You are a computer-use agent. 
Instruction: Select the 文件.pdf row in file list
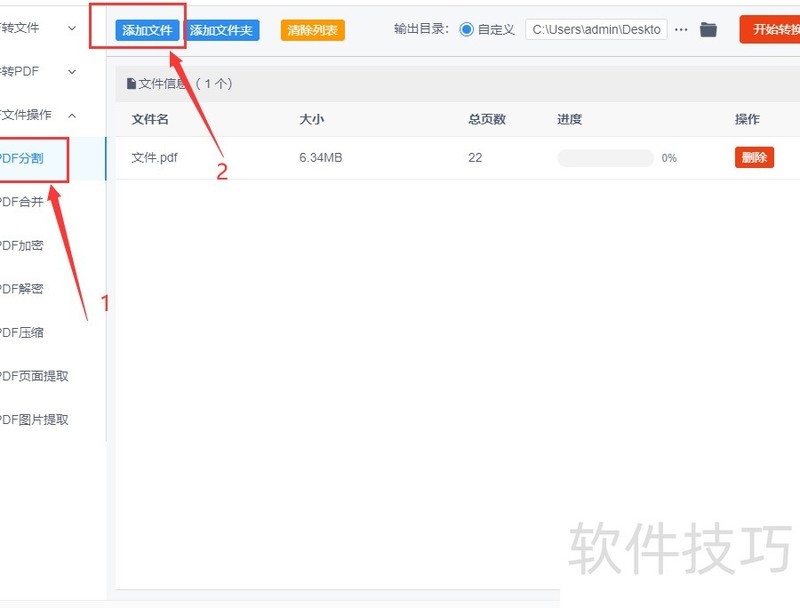point(300,158)
